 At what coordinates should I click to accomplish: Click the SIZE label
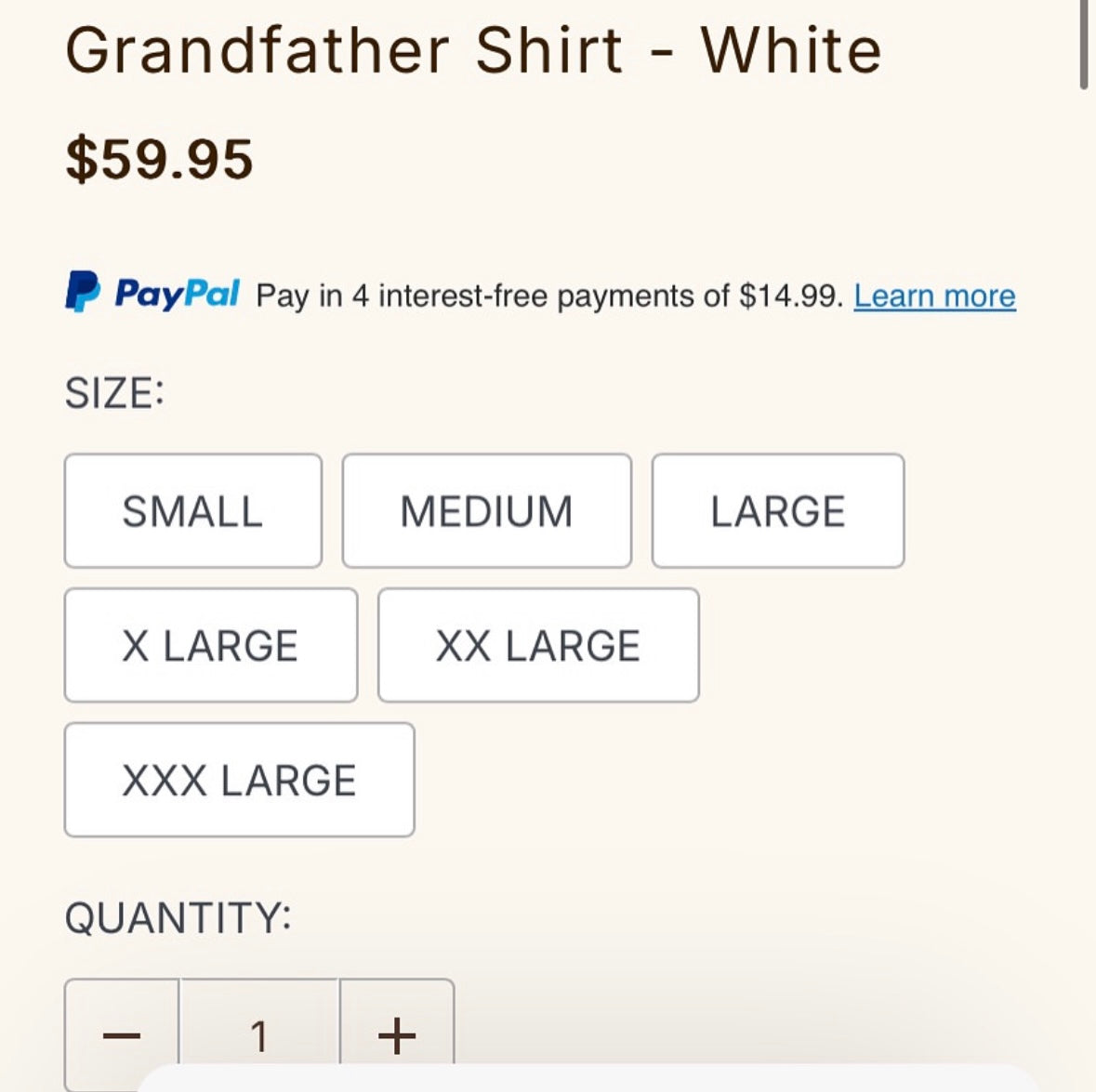113,390
